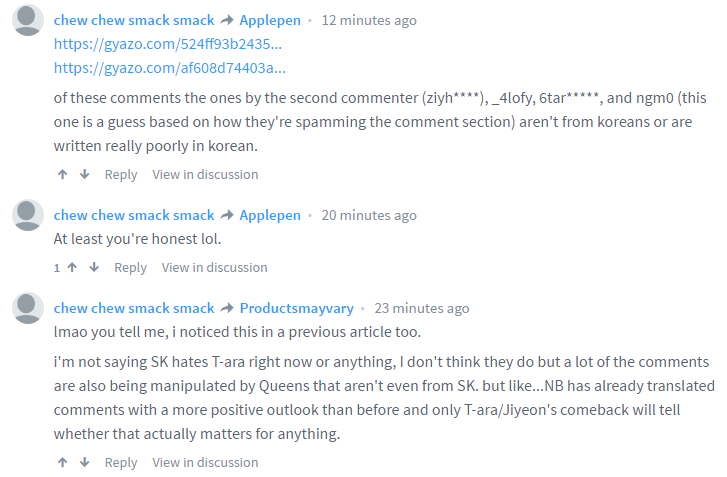Reply to the "At least you're honest" comment

click(x=130, y=268)
